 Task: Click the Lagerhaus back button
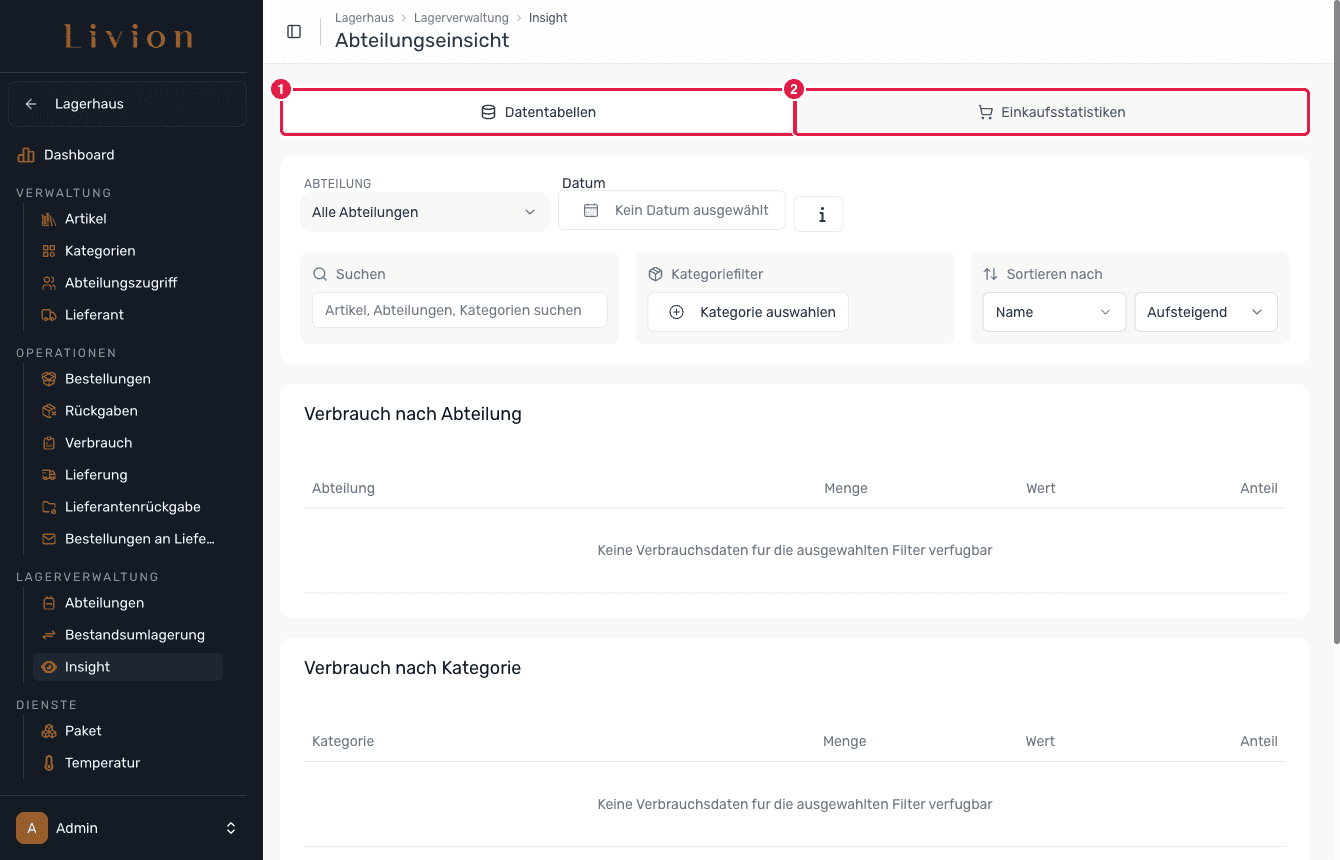pyautogui.click(x=127, y=104)
